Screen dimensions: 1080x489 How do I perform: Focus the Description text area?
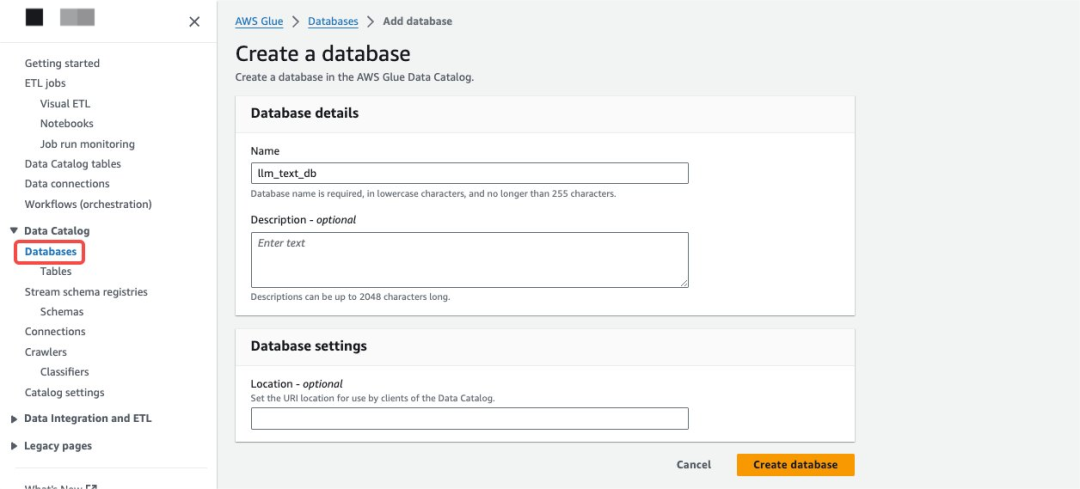coord(469,260)
